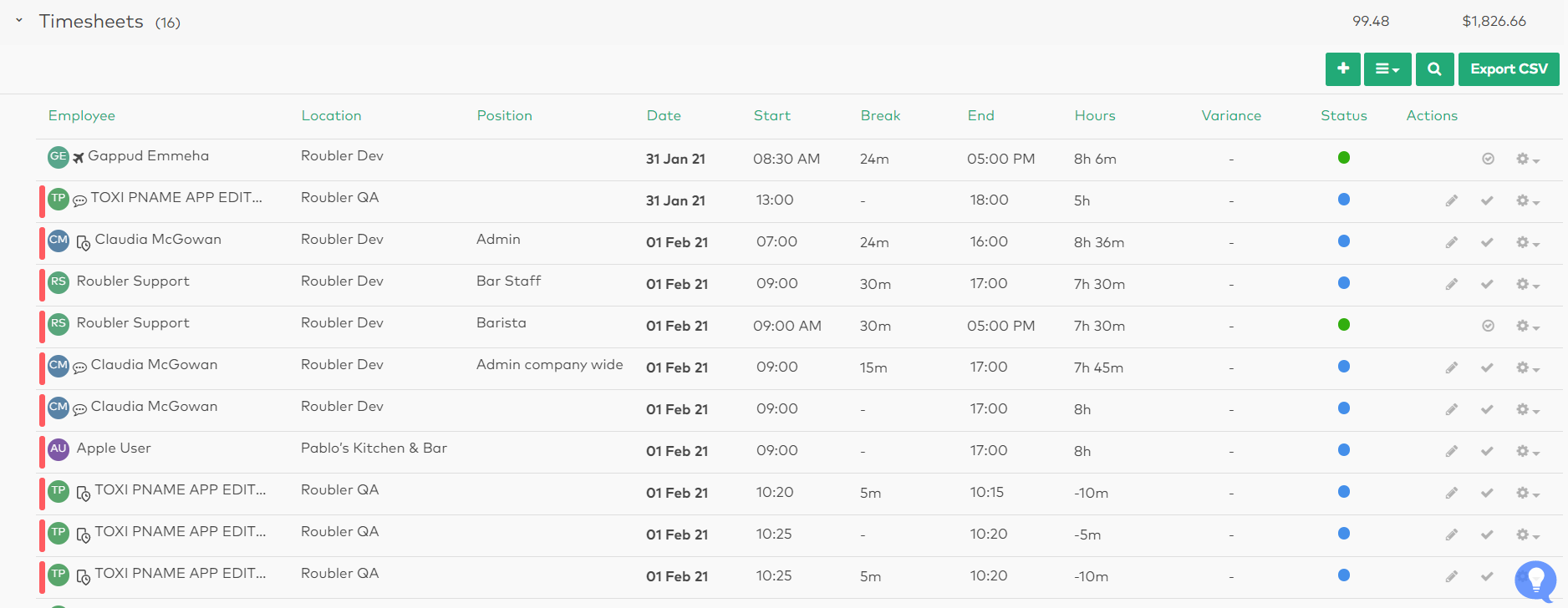Click comment icon beside Claudia McGowan Admin company wide
The width and height of the screenshot is (1568, 608).
[x=79, y=367]
